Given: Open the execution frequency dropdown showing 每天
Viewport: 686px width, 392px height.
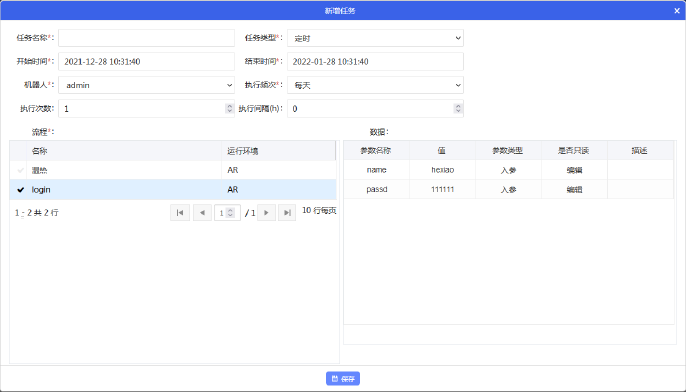Looking at the screenshot, I should (x=375, y=85).
